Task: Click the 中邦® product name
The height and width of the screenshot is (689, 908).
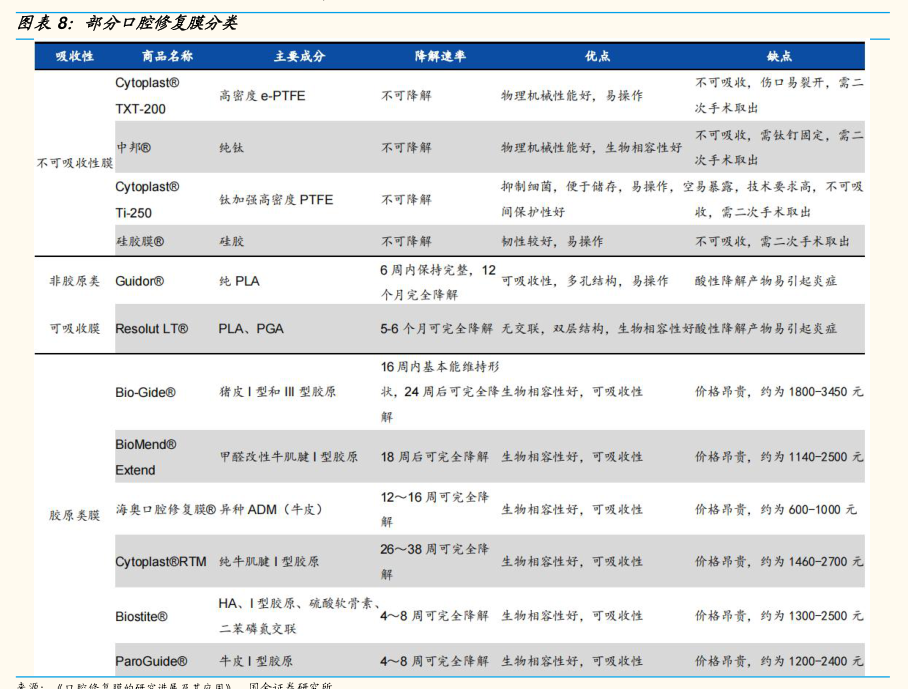Action: [x=133, y=147]
